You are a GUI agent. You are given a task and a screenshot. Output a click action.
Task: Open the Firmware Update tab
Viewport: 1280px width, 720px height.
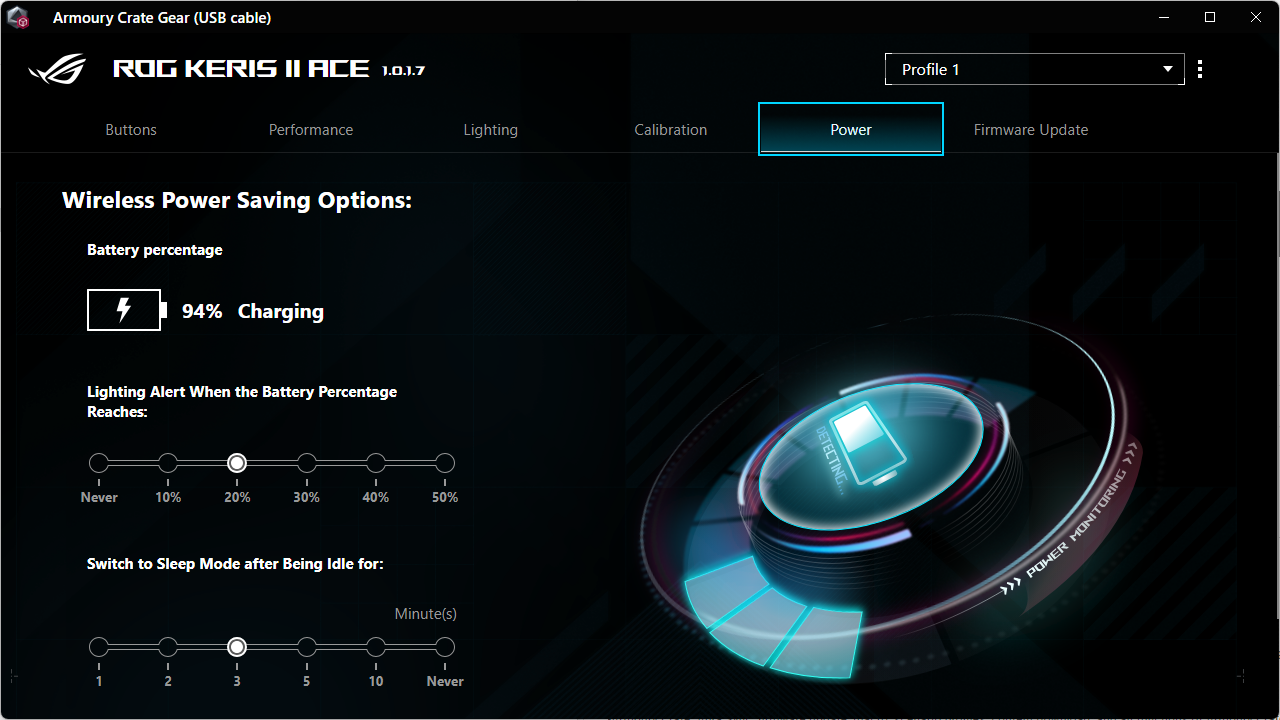point(1031,130)
